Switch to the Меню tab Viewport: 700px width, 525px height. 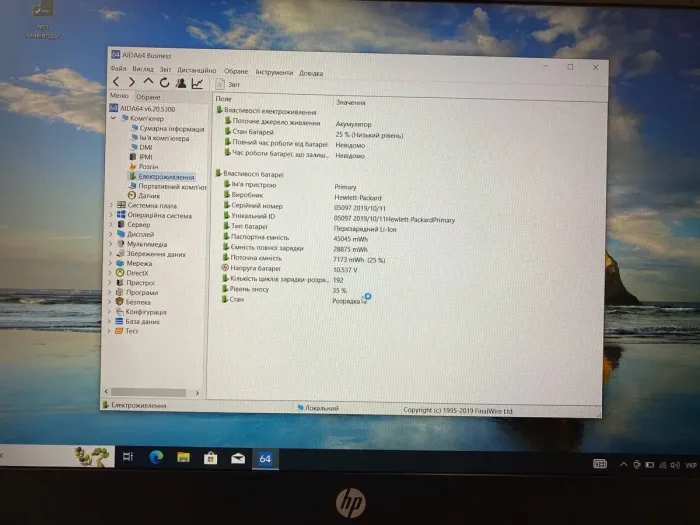(x=119, y=96)
